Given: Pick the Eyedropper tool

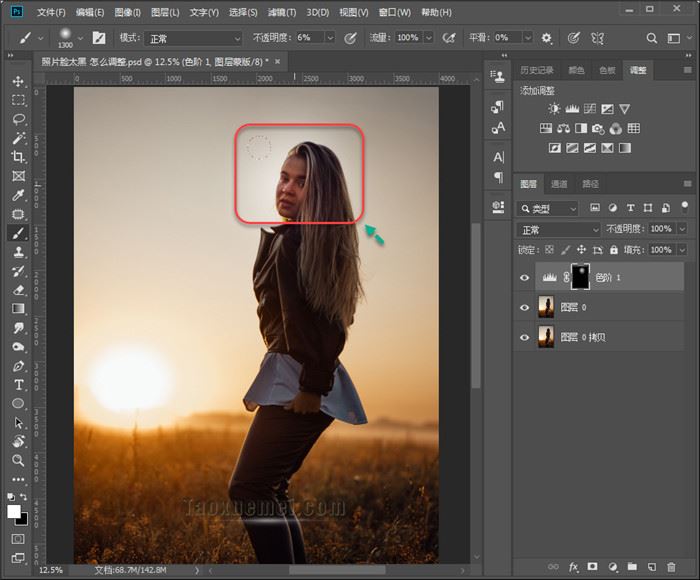Looking at the screenshot, I should (18, 195).
